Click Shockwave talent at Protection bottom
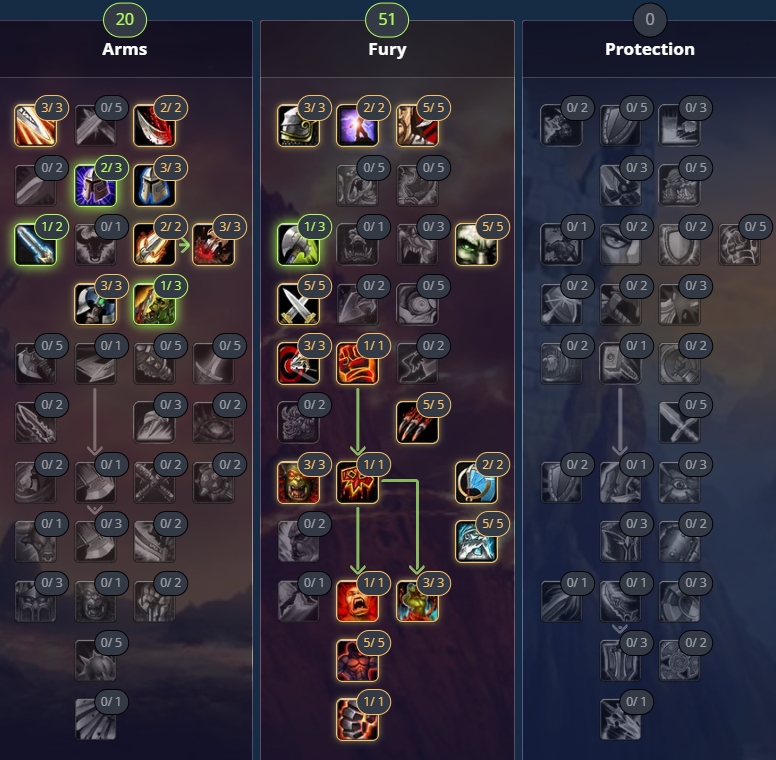 click(x=620, y=719)
